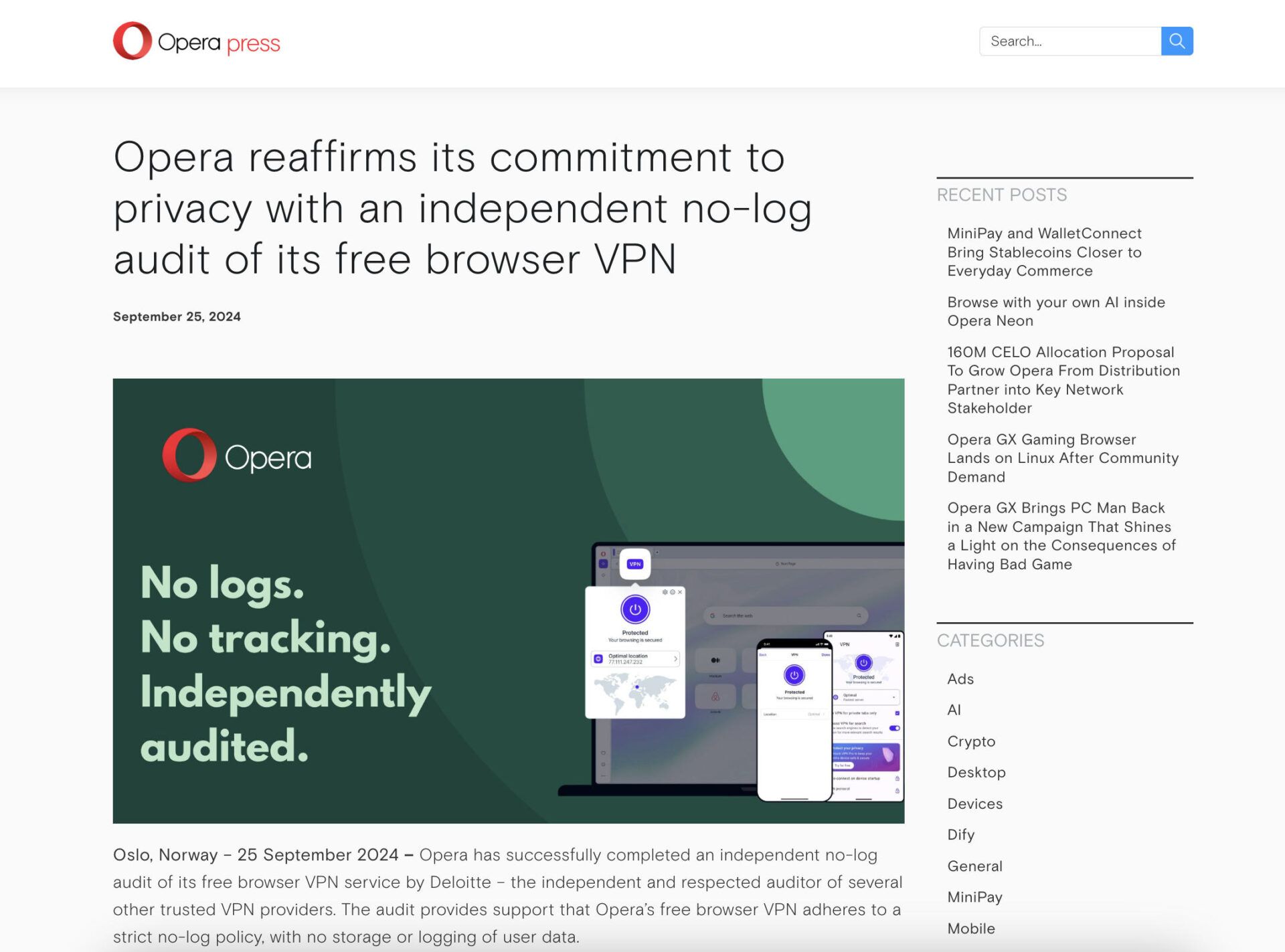This screenshot has height=952, width=1285.
Task: Select the Ads category
Action: click(x=960, y=679)
